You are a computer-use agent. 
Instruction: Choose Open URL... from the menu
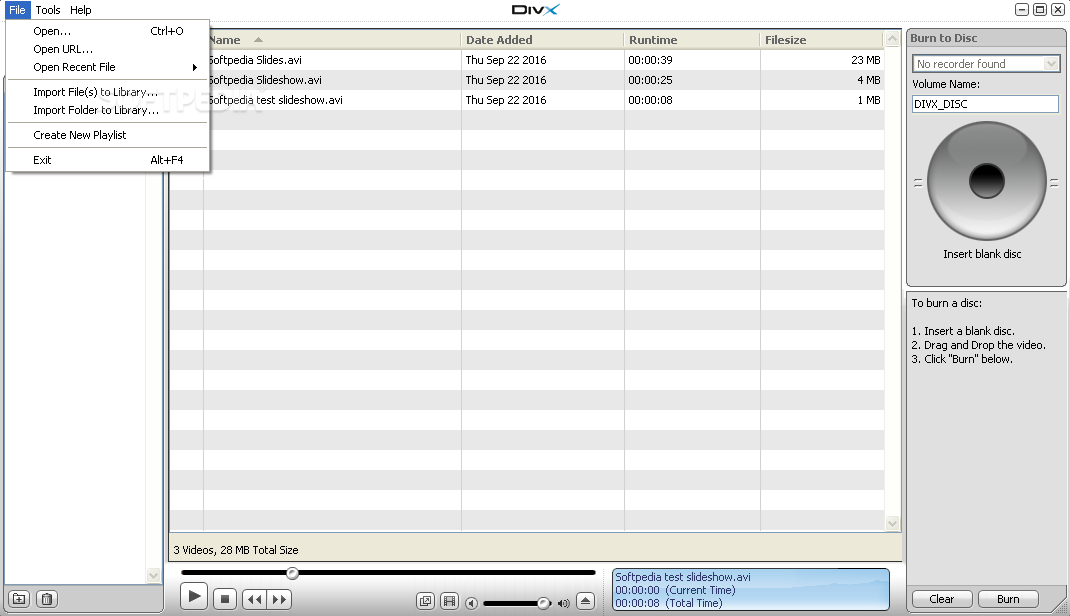coord(108,49)
